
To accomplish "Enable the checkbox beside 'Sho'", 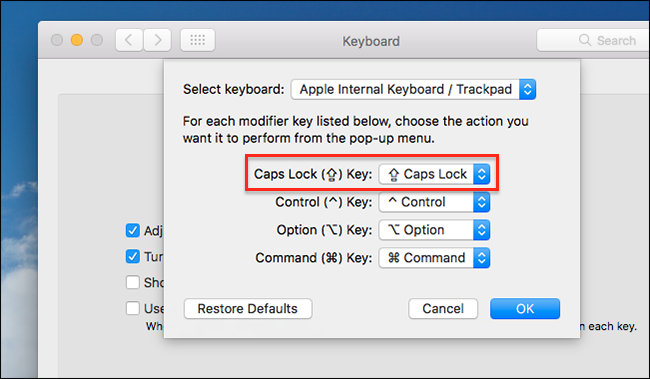I will 133,282.
